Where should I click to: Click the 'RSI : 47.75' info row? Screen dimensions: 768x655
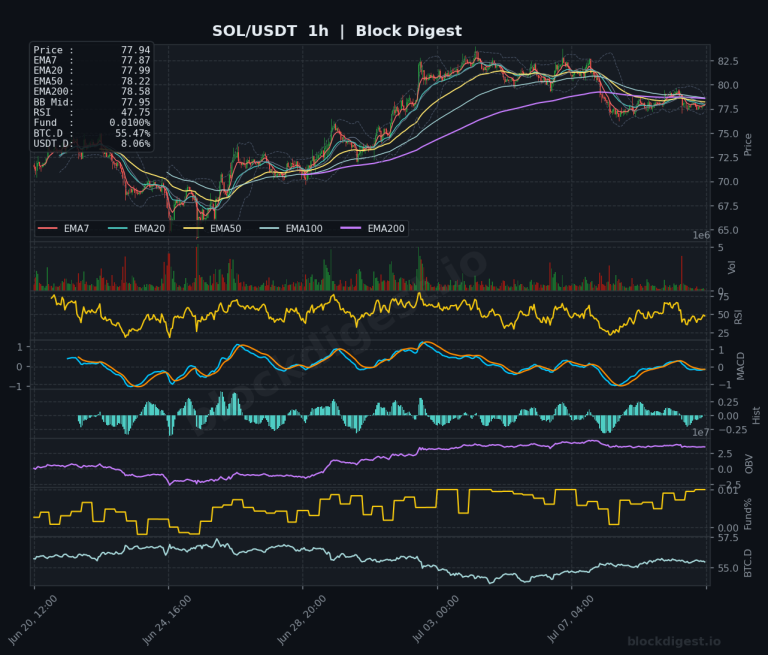(x=92, y=112)
